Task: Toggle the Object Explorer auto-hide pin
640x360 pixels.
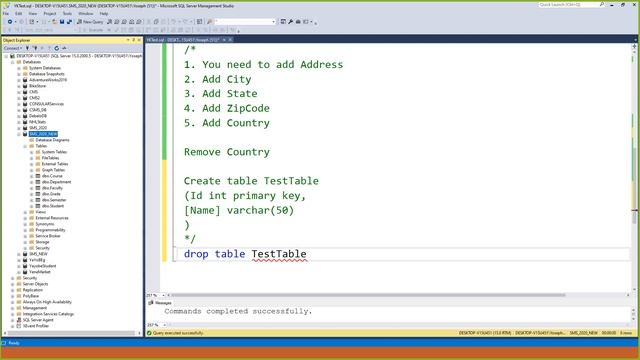Action: tap(133, 40)
